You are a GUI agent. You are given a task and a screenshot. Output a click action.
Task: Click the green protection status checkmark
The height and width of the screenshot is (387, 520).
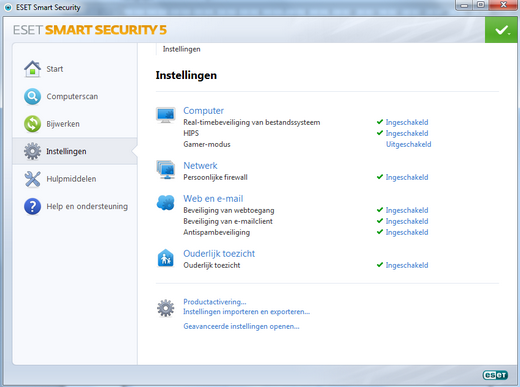[x=501, y=30]
